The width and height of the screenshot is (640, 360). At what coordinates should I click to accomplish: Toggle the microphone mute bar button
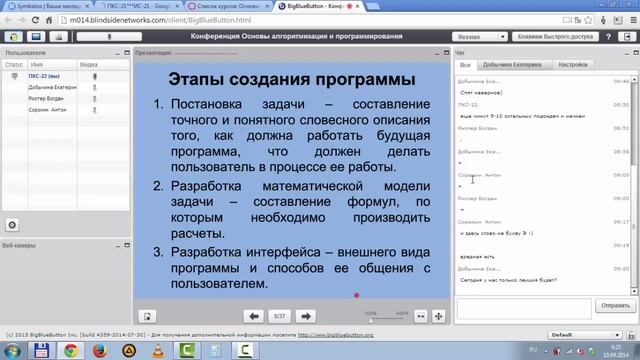pos(109,37)
